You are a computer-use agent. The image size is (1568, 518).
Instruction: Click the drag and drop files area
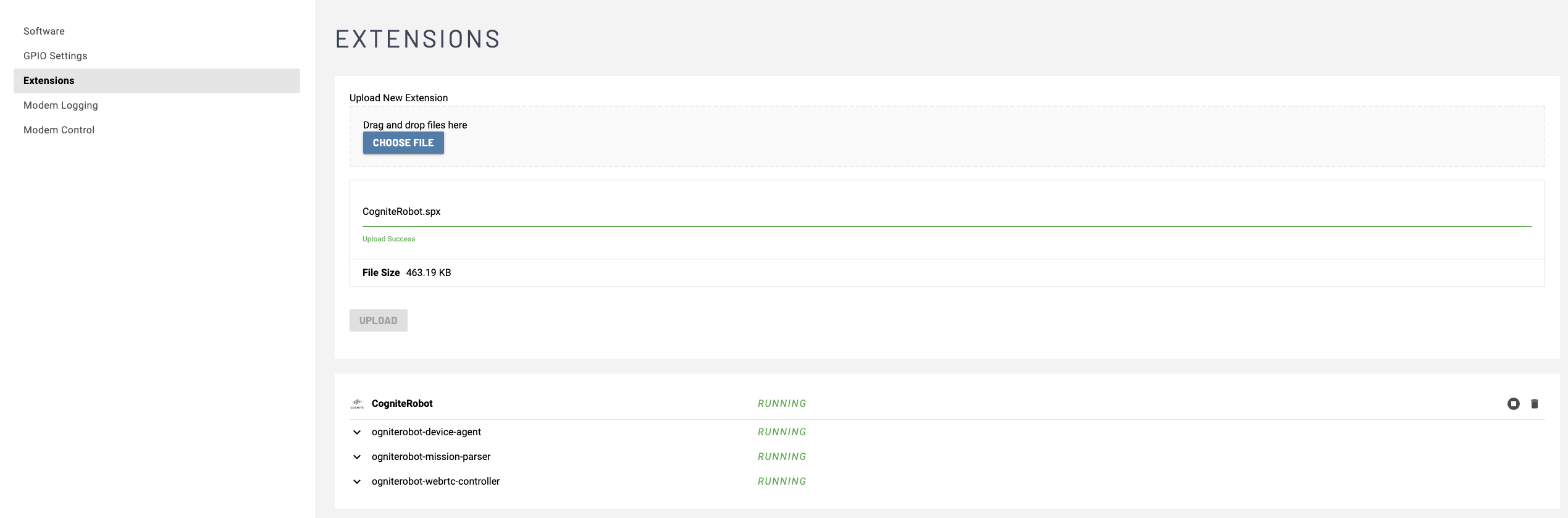(x=947, y=136)
